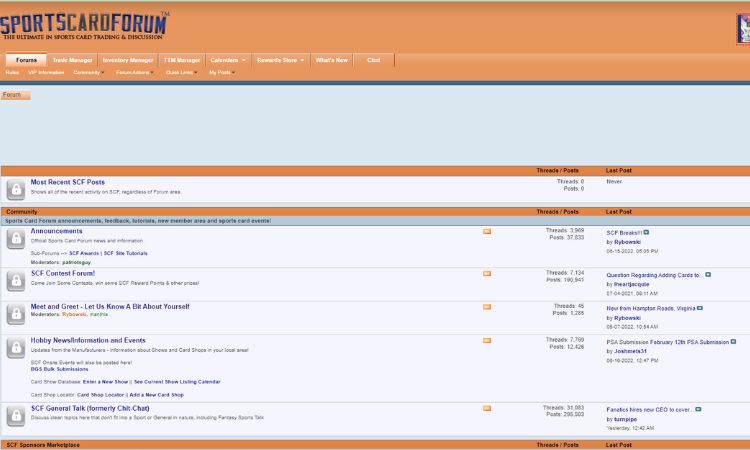This screenshot has height=450, width=750.
Task: Open last post SCF Breaks!!
Action: pyautogui.click(x=624, y=233)
